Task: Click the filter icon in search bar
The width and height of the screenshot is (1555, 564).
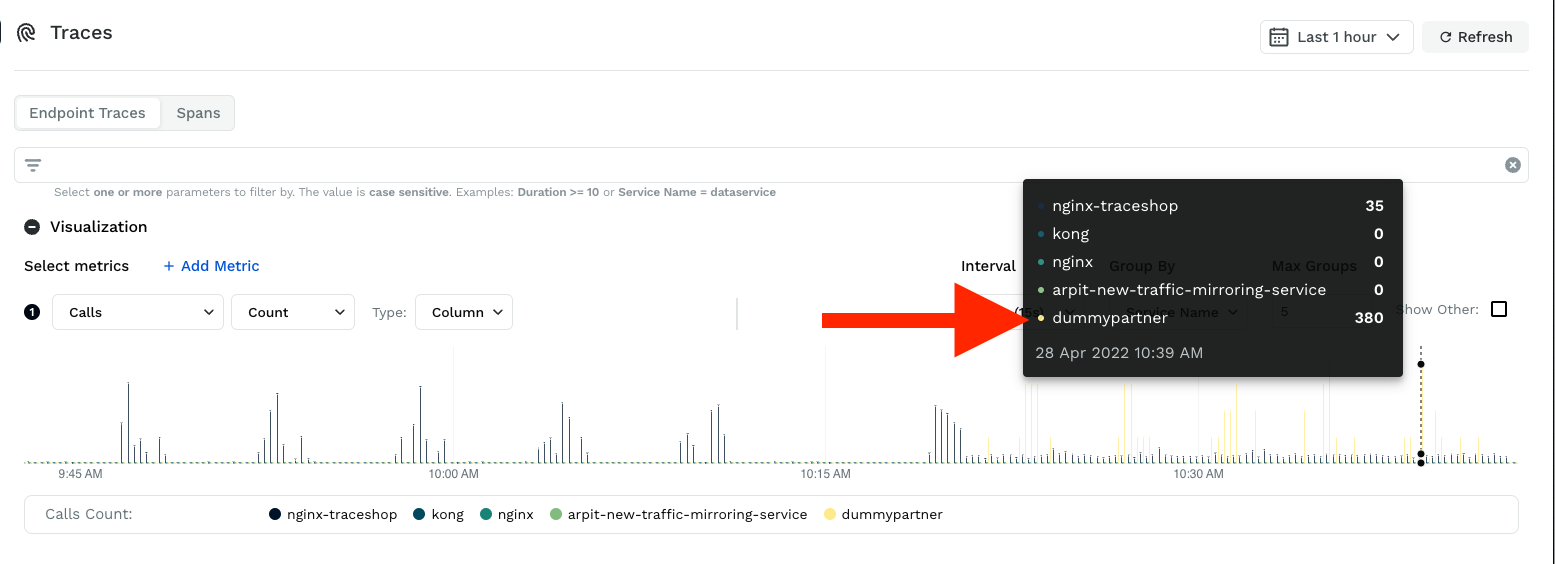Action: [x=33, y=165]
